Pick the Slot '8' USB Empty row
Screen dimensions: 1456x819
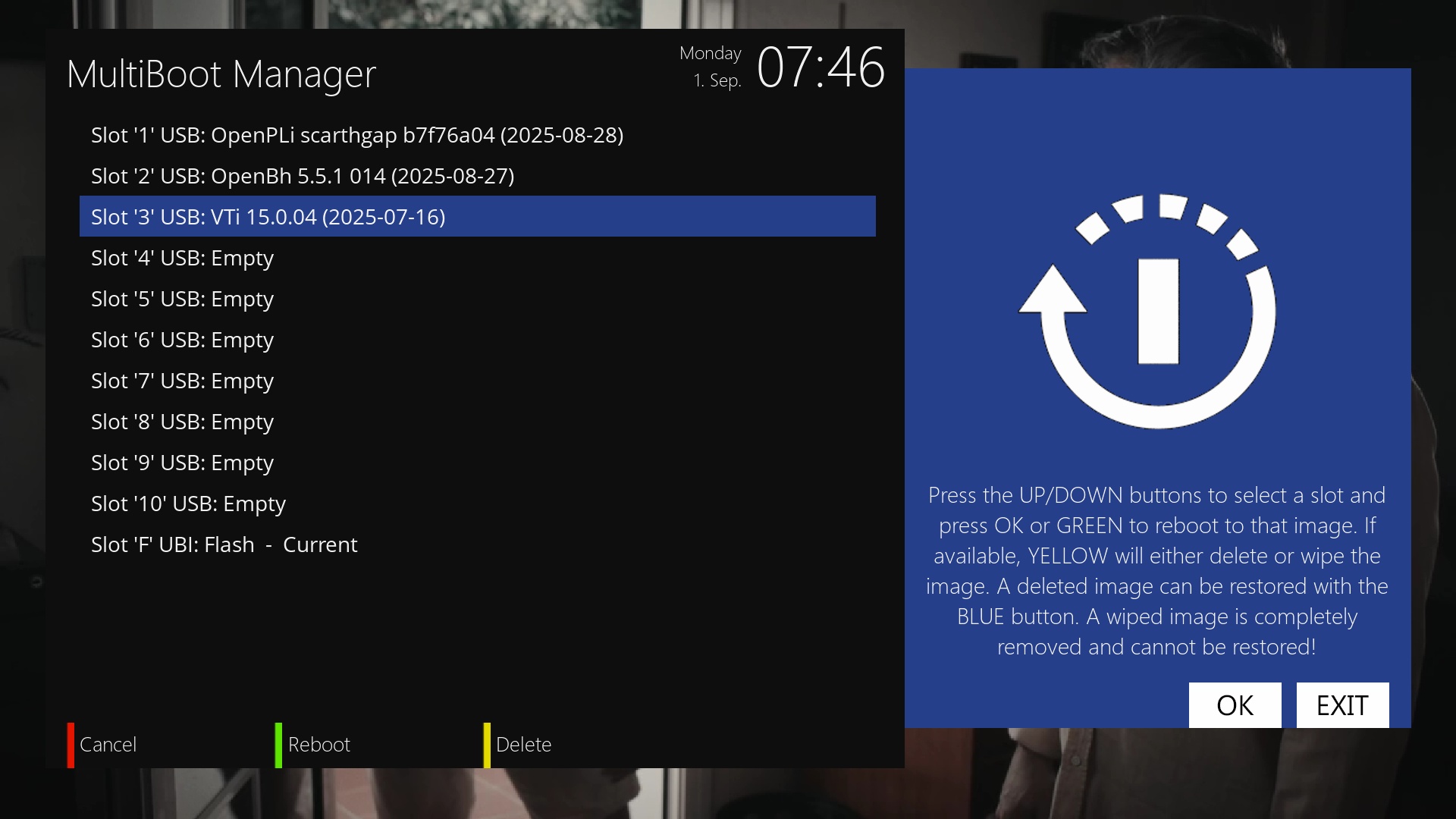(478, 422)
